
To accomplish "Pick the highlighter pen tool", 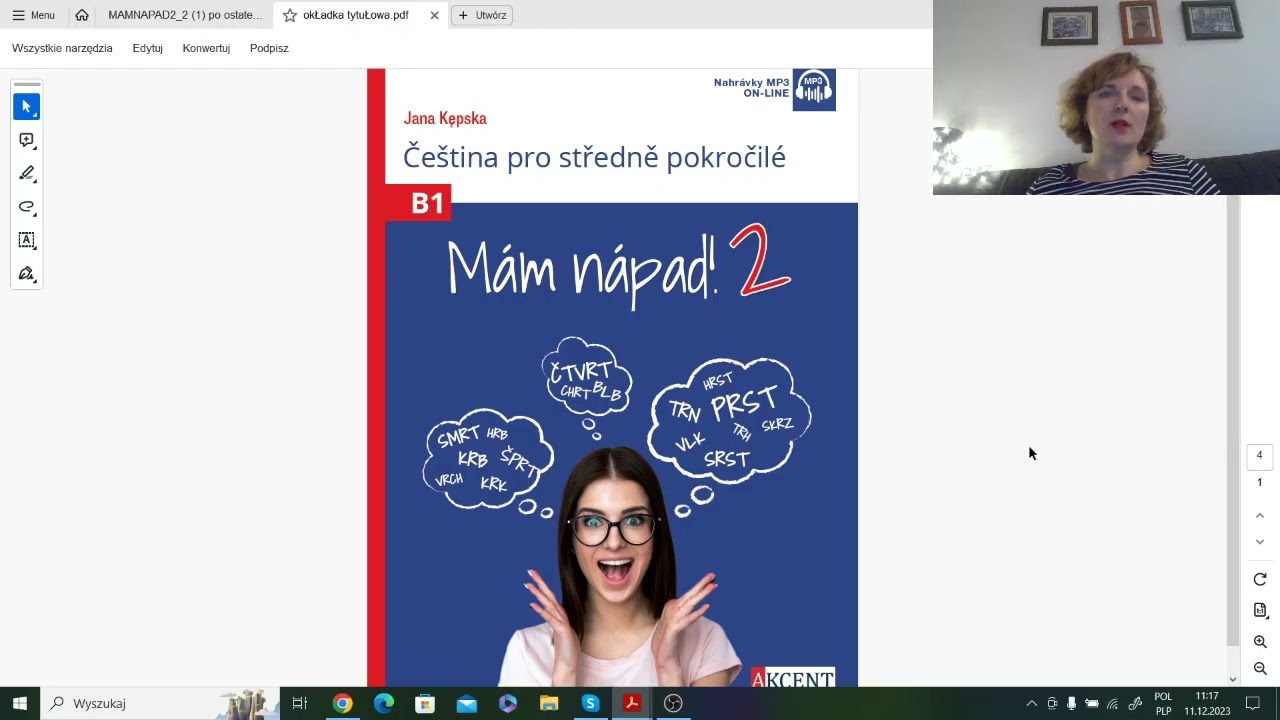I will pos(27,173).
